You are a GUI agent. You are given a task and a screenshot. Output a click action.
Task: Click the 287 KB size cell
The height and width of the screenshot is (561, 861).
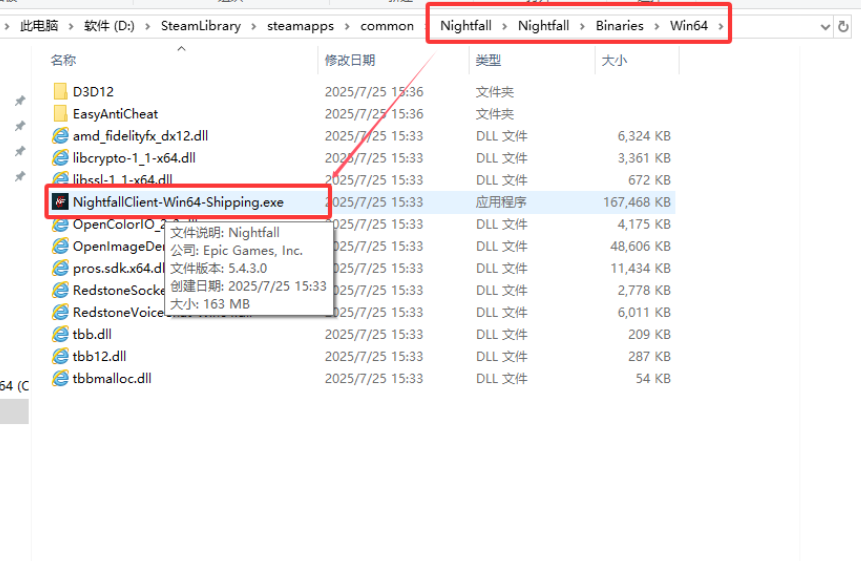point(650,356)
